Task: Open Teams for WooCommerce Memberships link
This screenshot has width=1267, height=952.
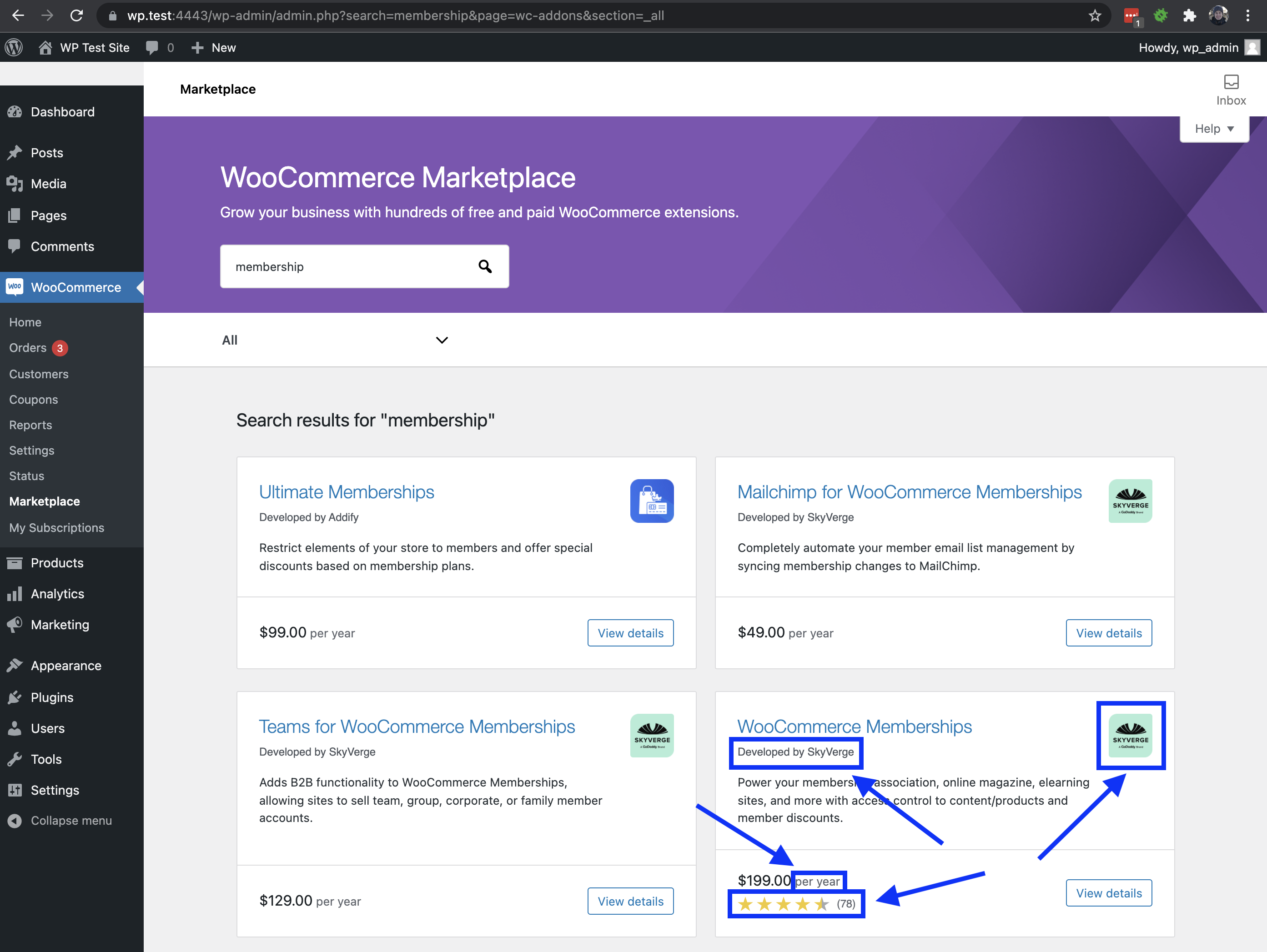Action: point(417,727)
